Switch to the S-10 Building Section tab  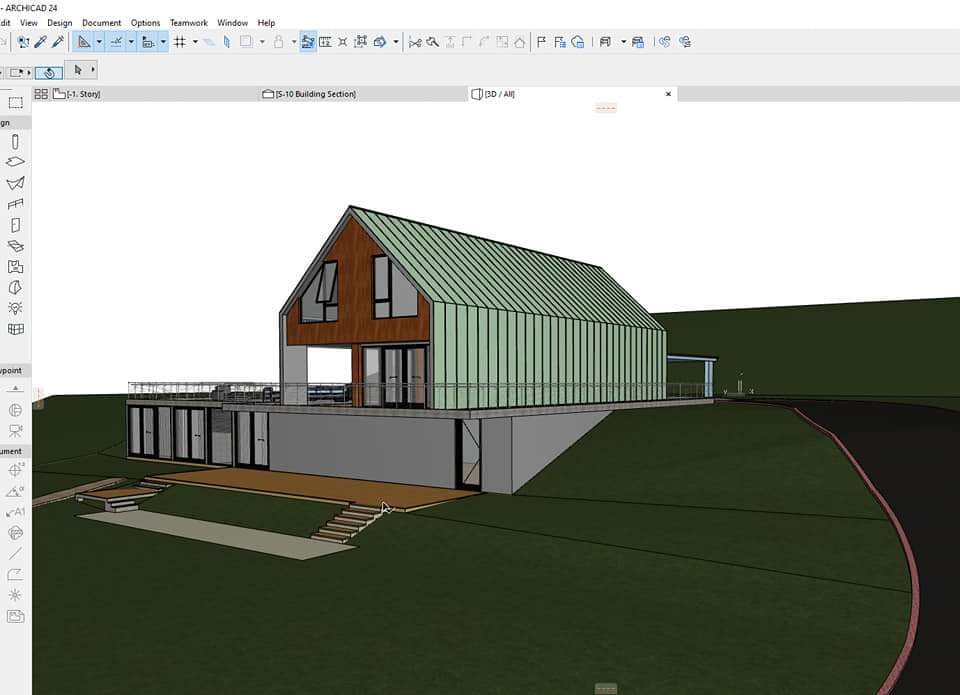pos(315,94)
